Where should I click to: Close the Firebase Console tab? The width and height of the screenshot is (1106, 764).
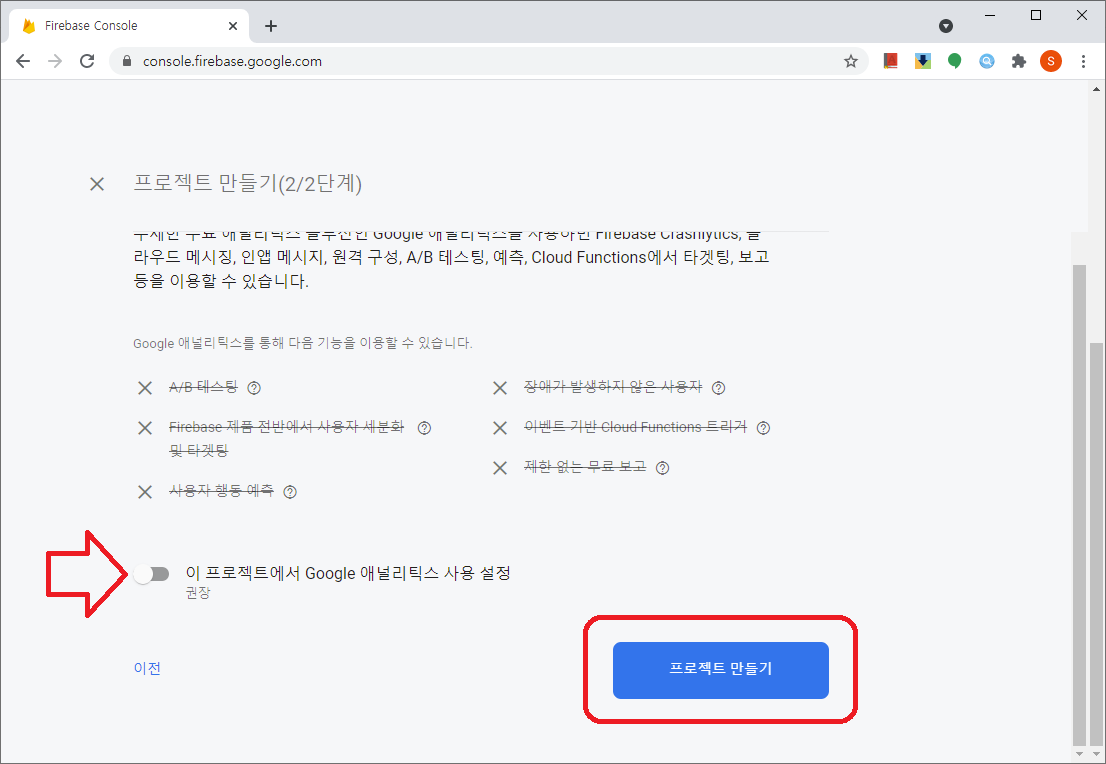[233, 26]
